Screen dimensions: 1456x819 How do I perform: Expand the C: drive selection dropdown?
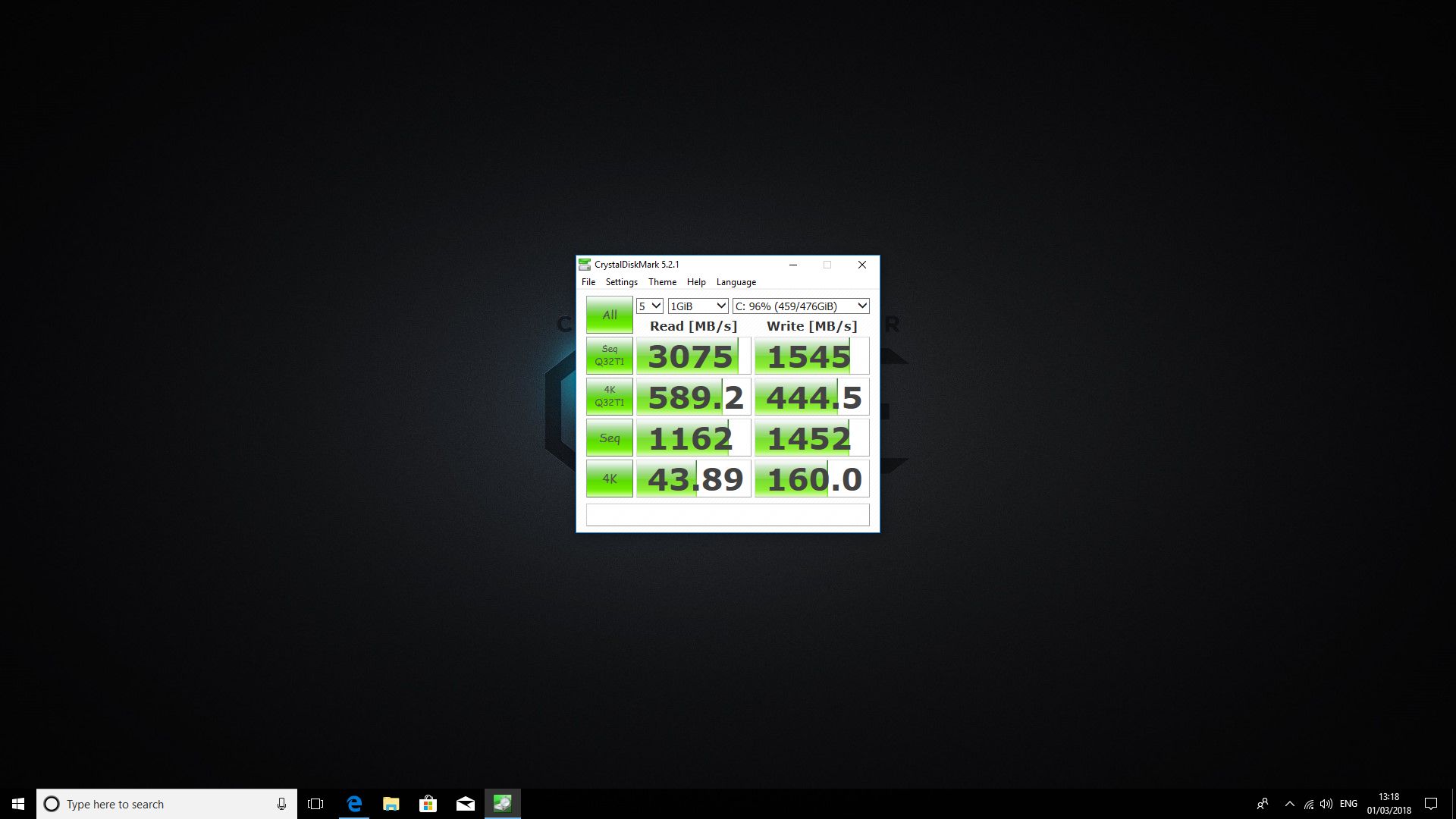pos(800,306)
